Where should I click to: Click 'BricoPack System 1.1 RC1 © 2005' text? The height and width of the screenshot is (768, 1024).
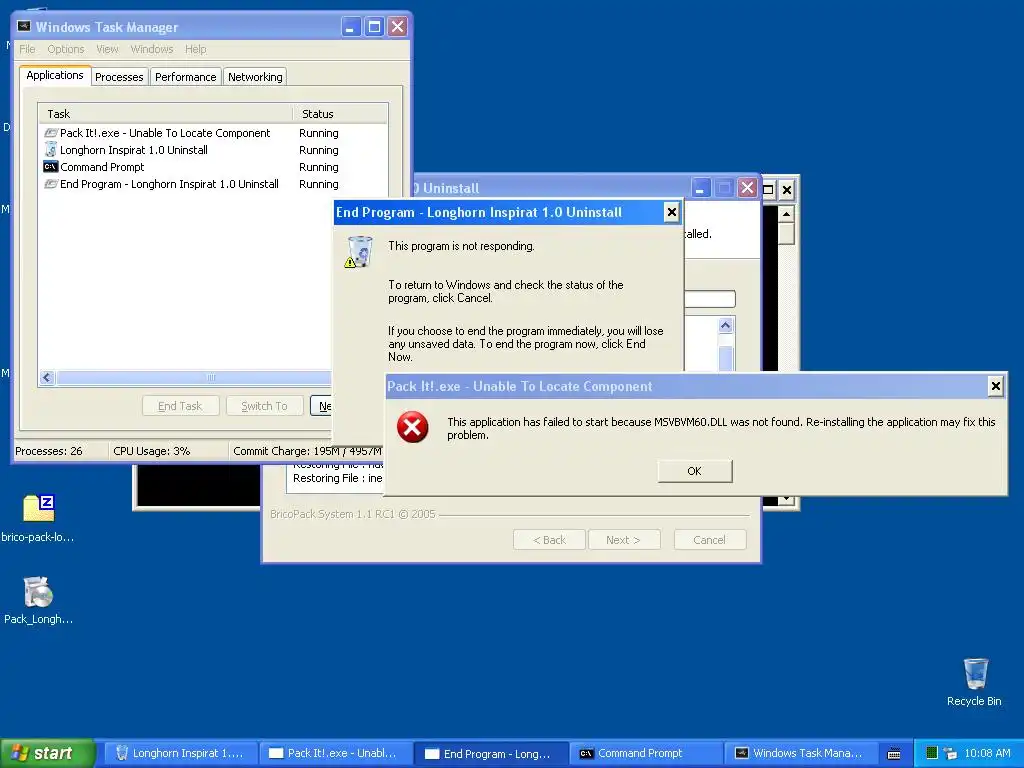point(353,514)
